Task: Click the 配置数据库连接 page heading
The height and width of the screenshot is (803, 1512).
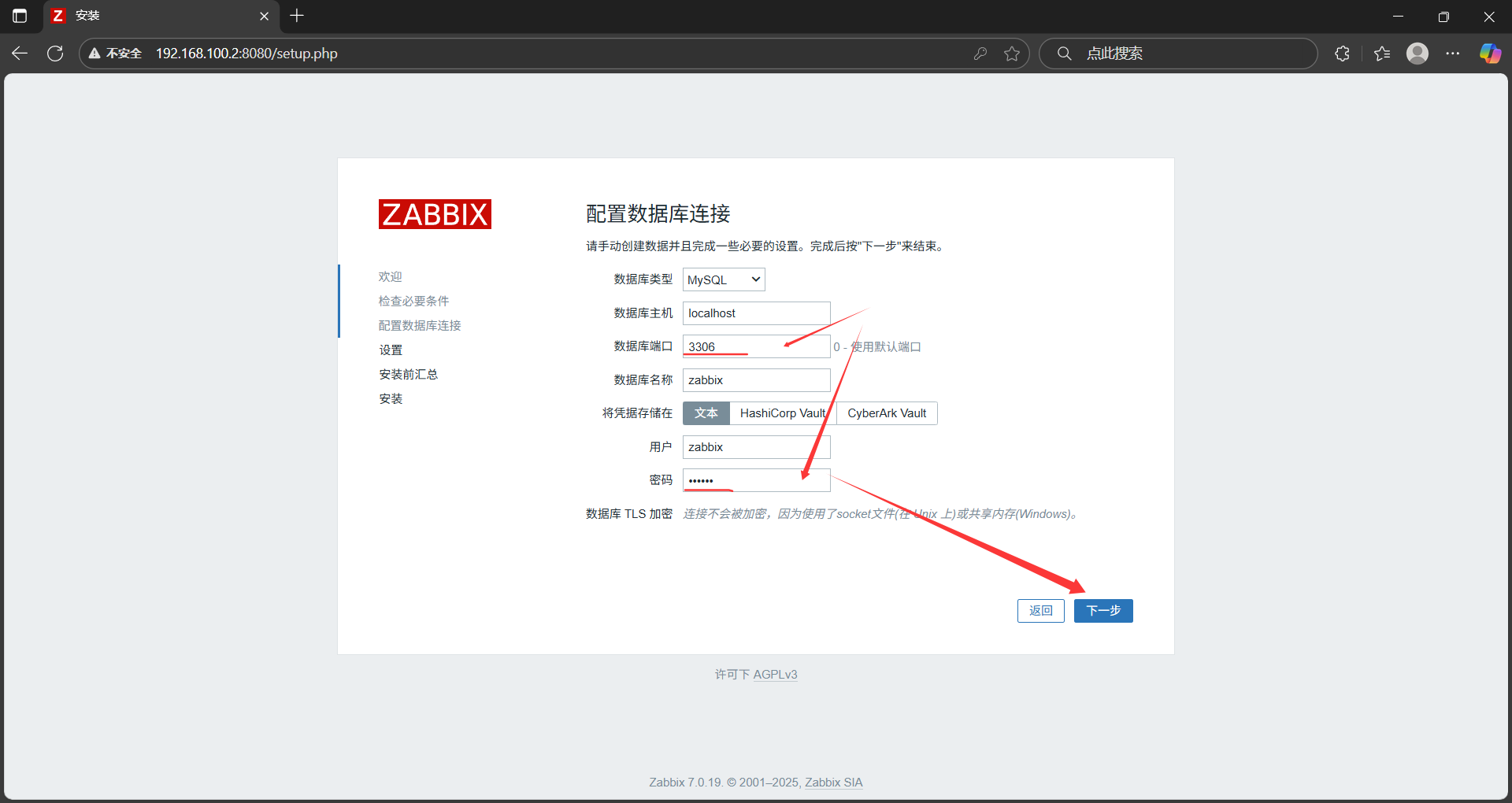Action: pos(658,214)
